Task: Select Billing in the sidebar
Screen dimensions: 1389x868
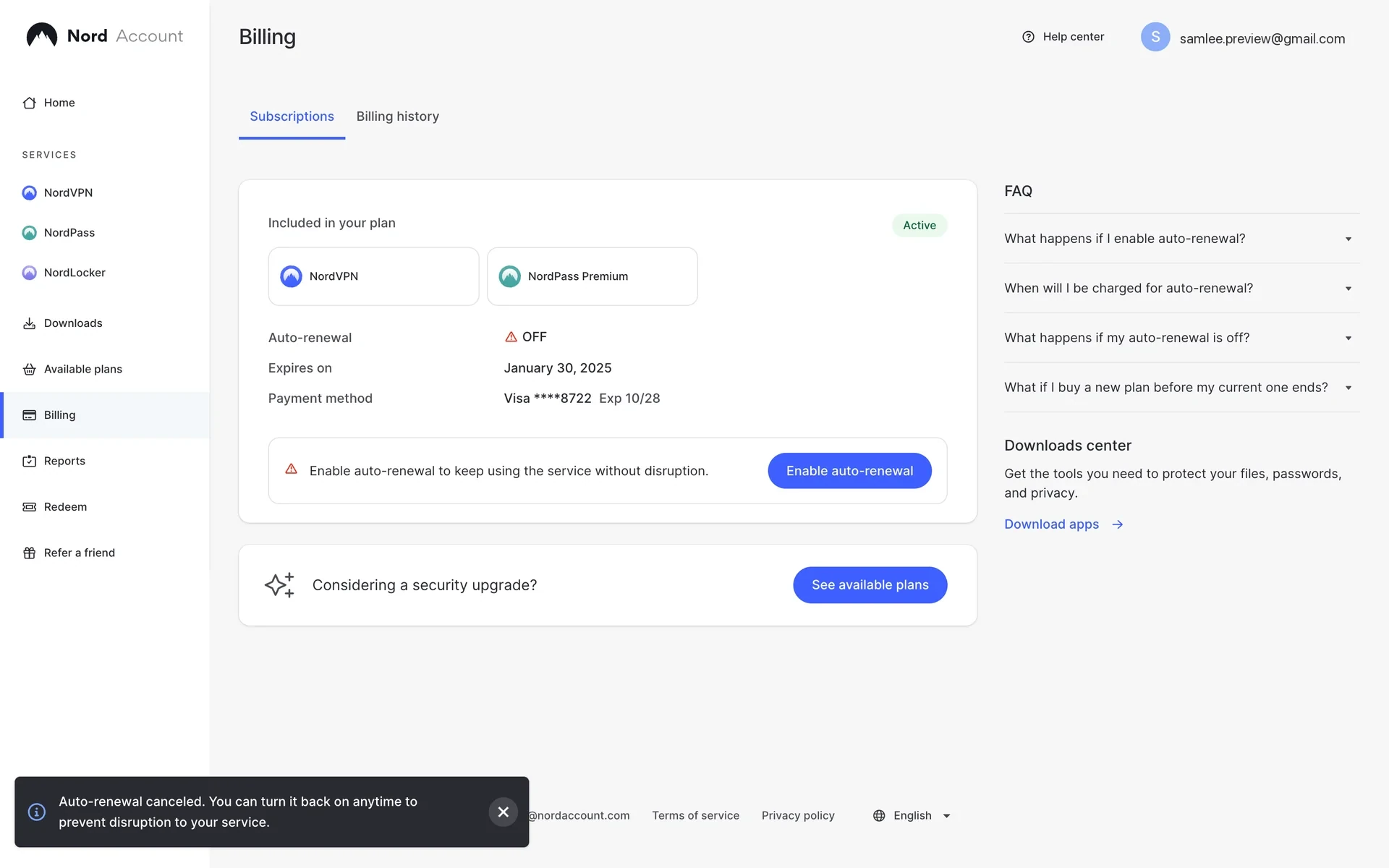Action: coord(105,415)
